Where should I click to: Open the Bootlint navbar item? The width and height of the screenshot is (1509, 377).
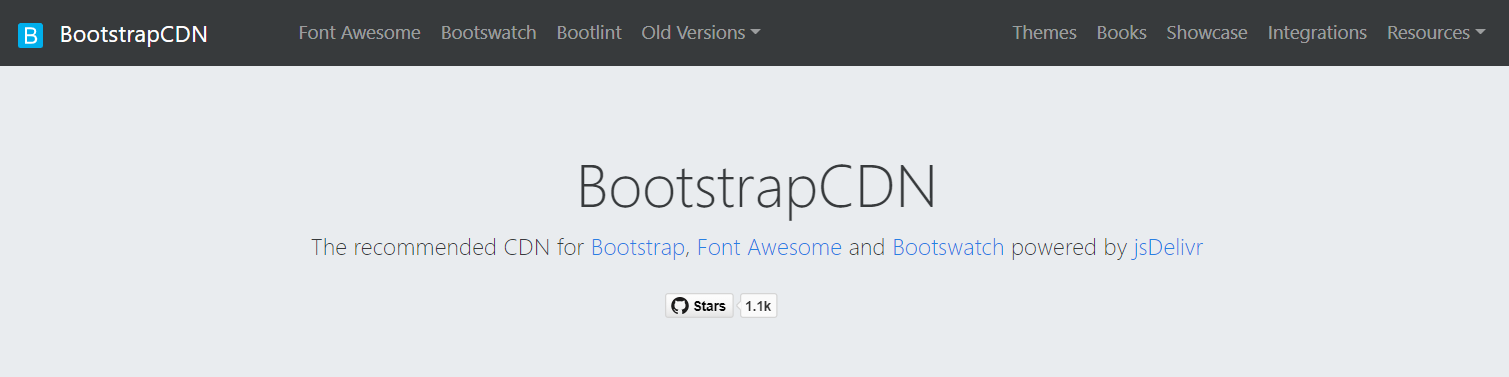coord(589,33)
